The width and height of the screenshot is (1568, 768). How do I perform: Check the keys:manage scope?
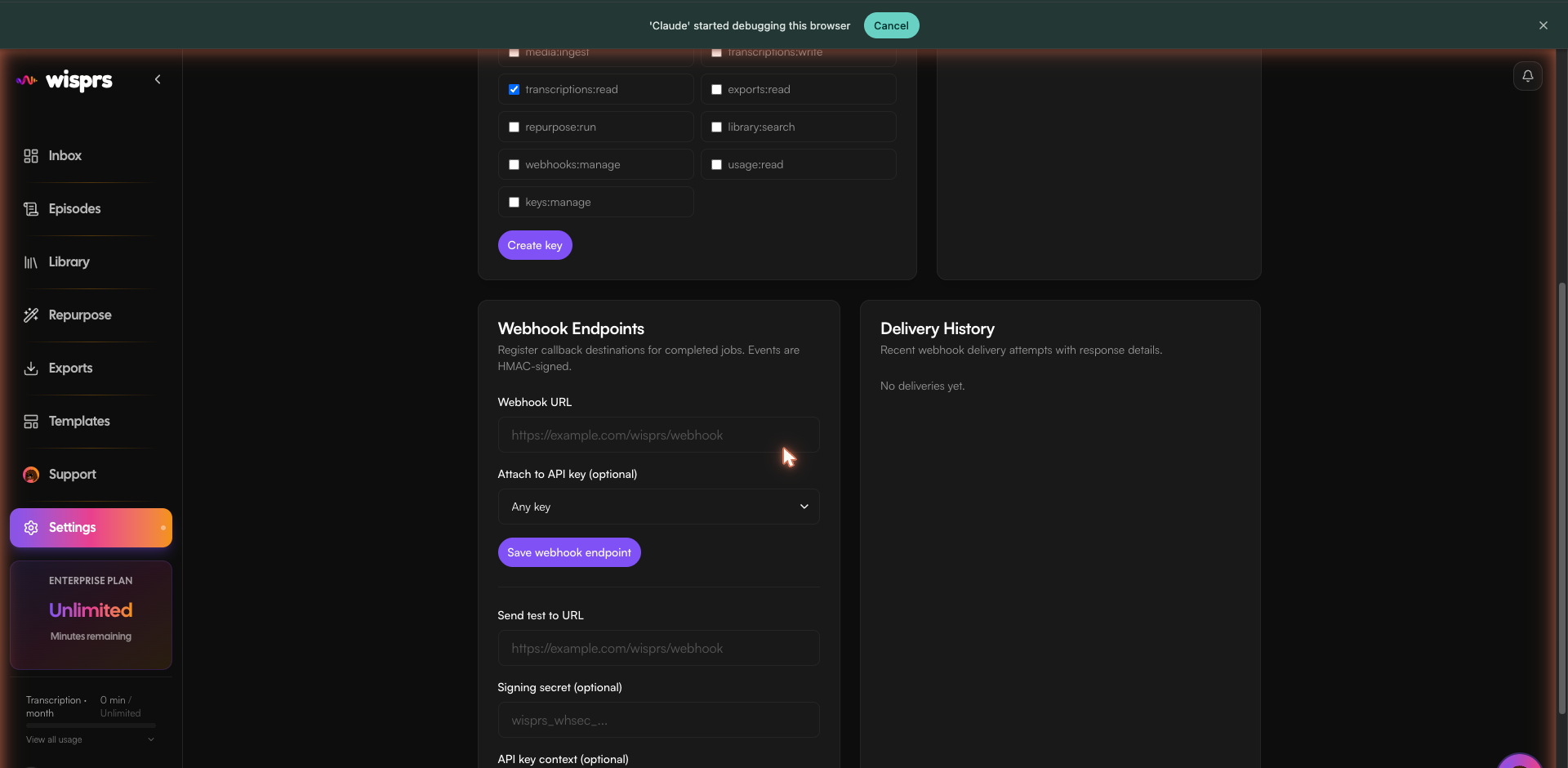(x=514, y=203)
